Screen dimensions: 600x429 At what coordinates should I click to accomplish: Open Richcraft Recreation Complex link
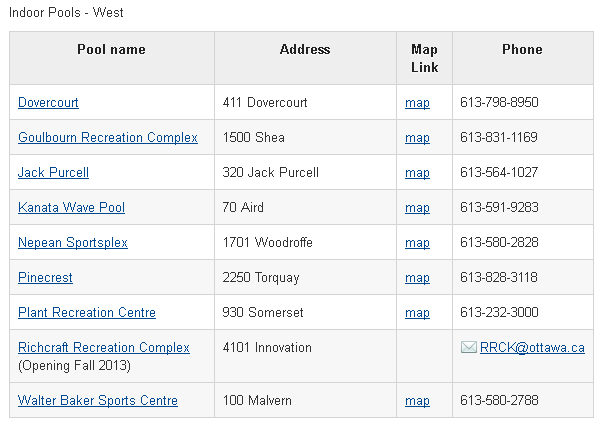(x=104, y=348)
